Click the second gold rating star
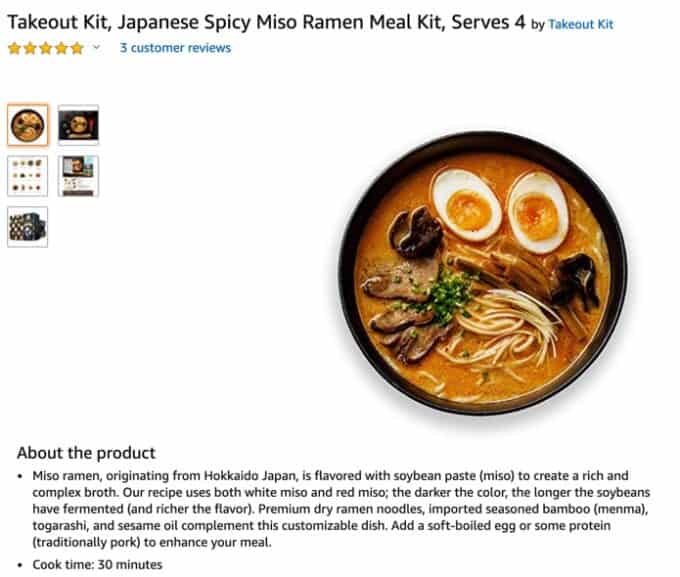The height and width of the screenshot is (577, 680). tap(30, 48)
